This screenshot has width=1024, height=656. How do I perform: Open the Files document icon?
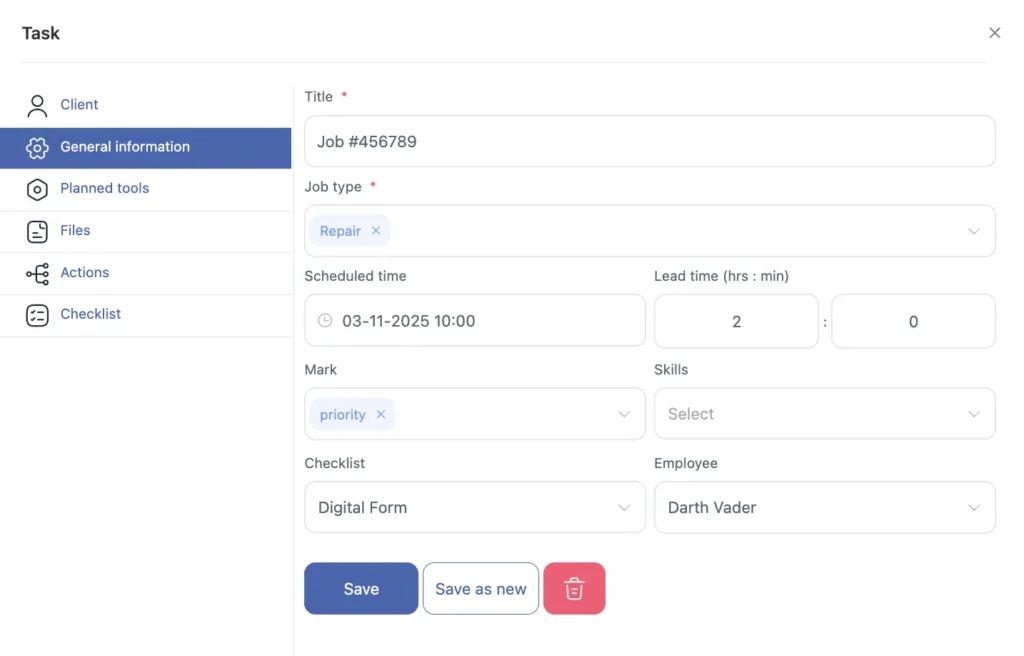point(37,230)
